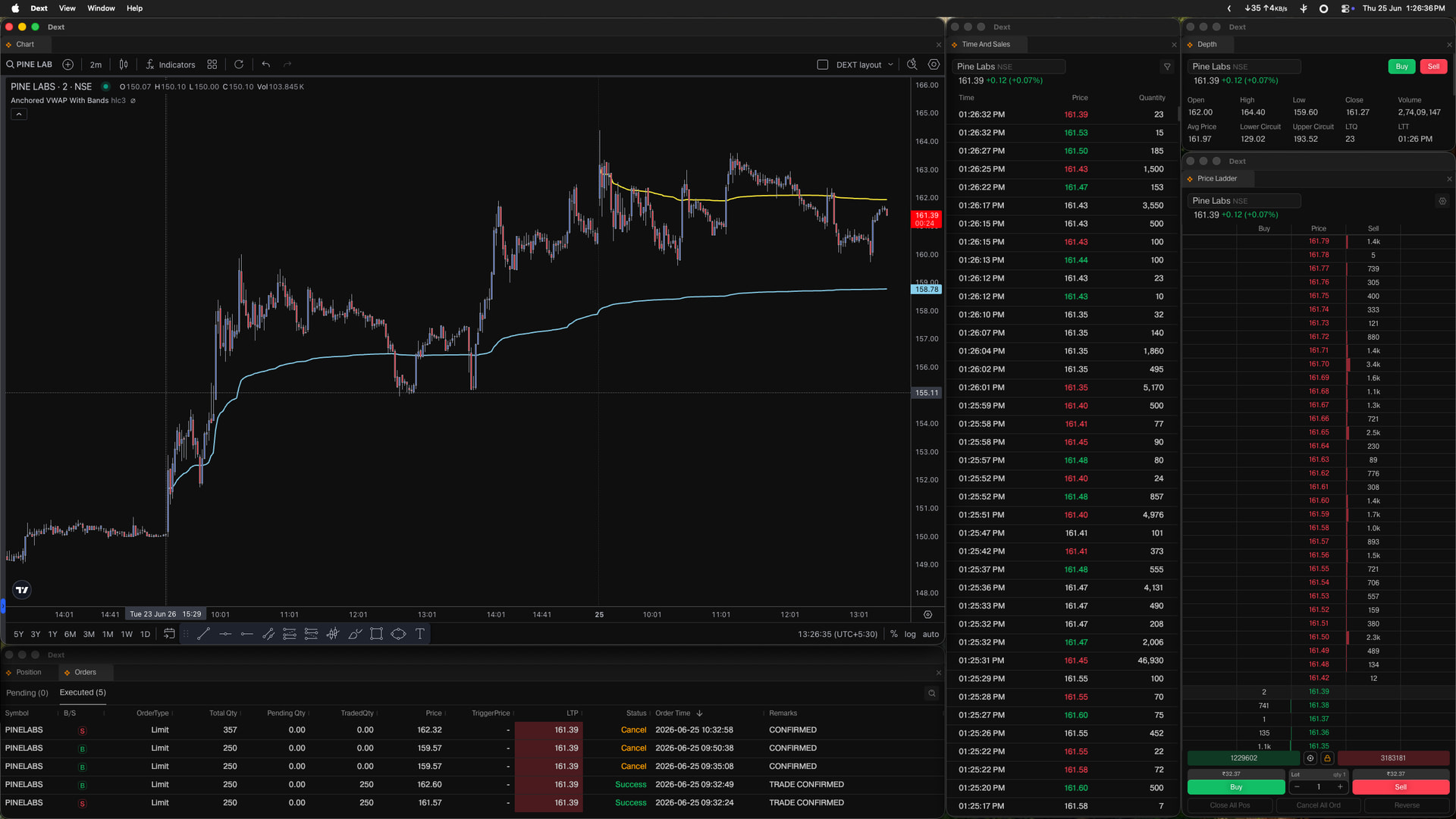Screen dimensions: 1456x819
Task: Click the chart candle style icon
Action: [124, 64]
